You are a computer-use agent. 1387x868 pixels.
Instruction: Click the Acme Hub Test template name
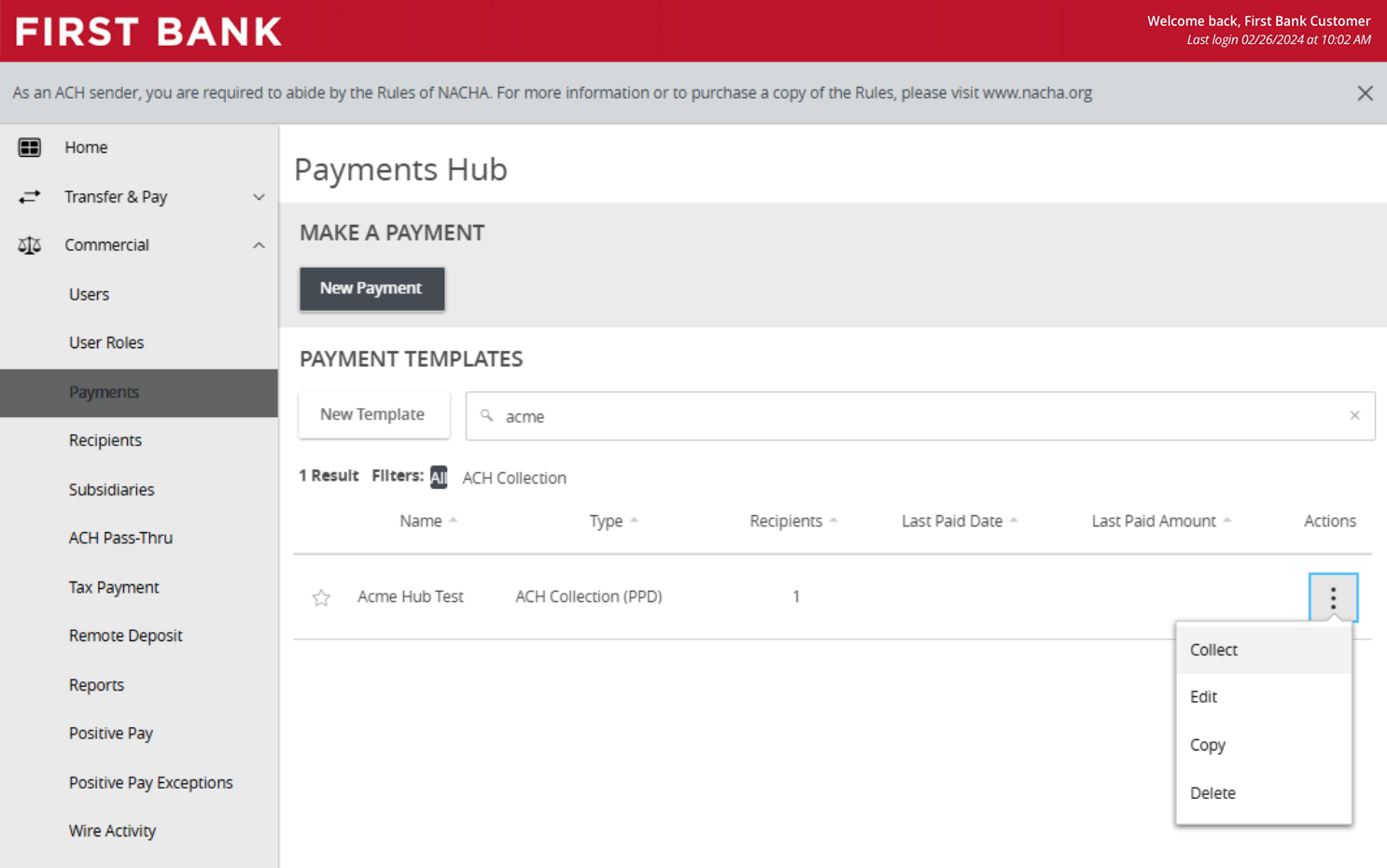[x=411, y=596]
